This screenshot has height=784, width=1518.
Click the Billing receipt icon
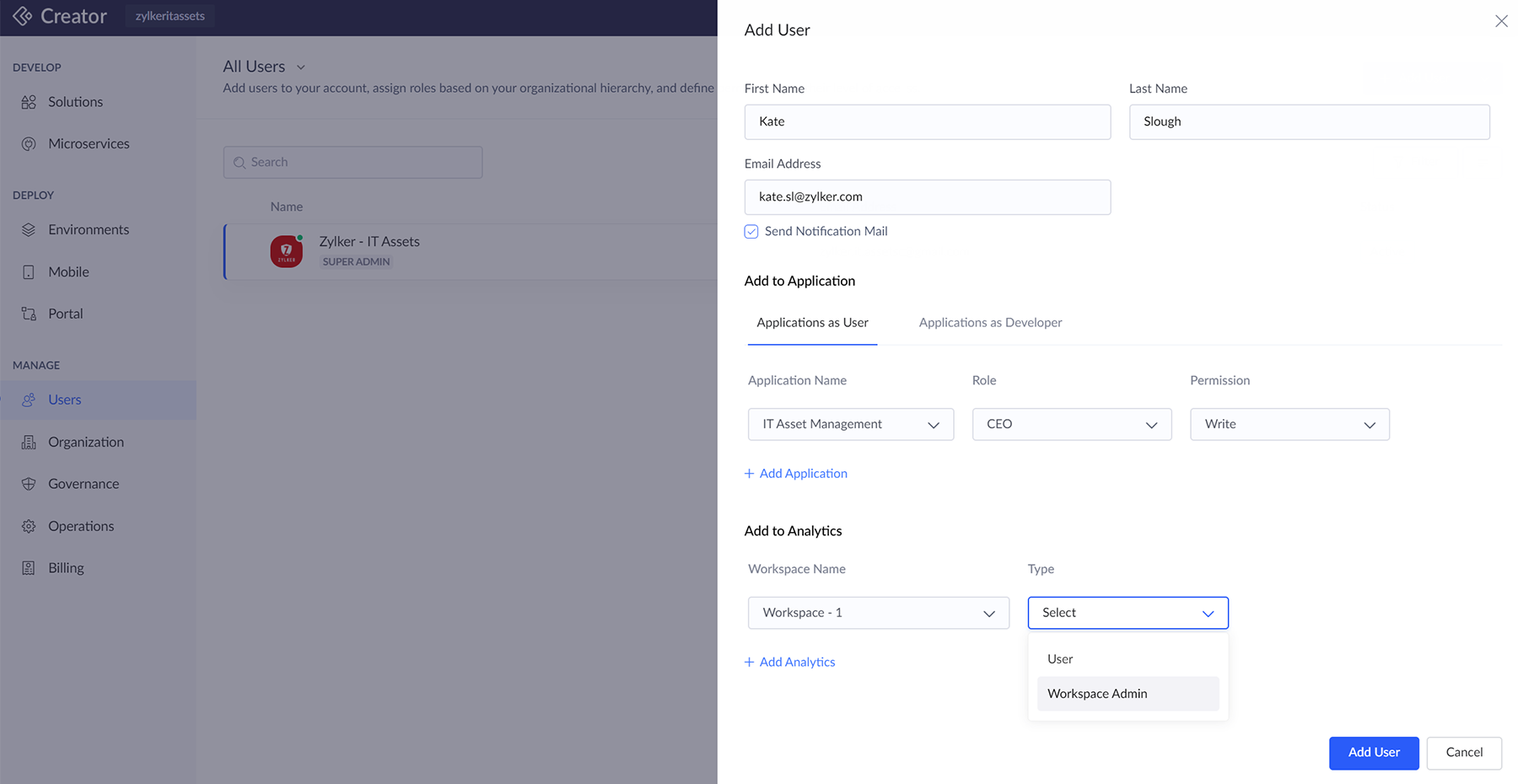click(x=29, y=568)
